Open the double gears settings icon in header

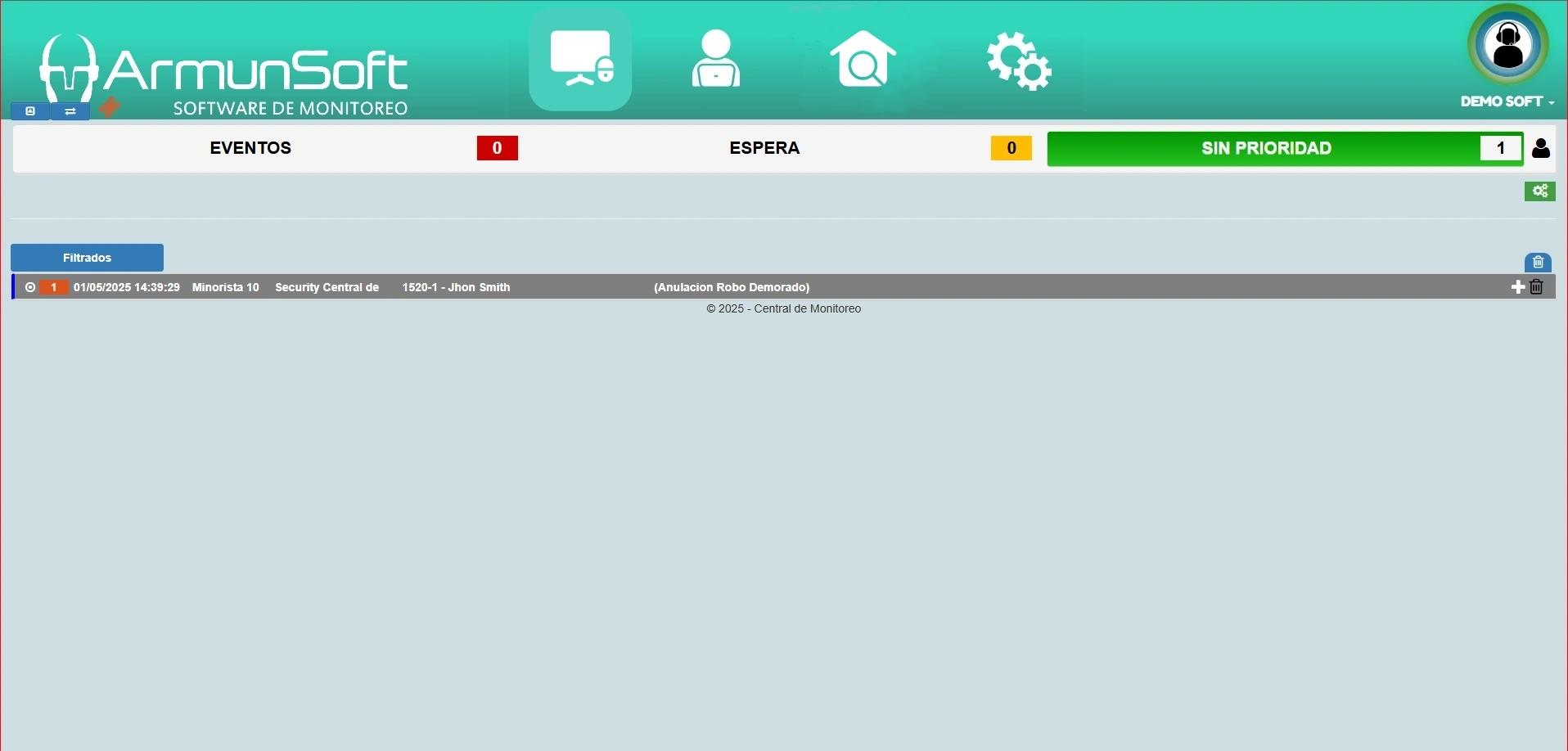click(x=1018, y=61)
